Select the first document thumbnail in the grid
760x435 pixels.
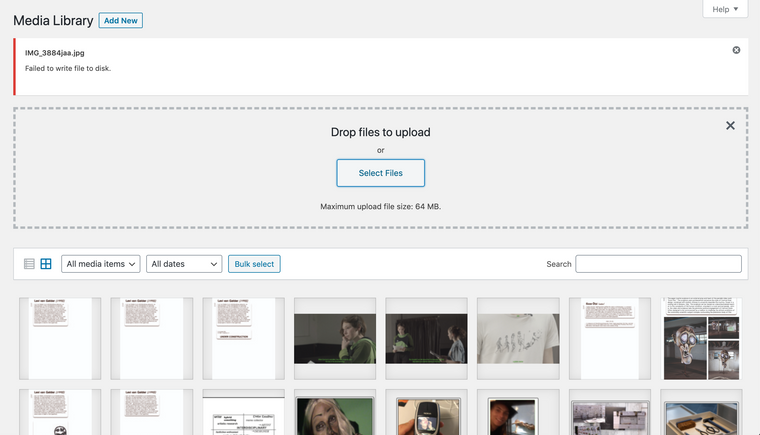tap(60, 338)
